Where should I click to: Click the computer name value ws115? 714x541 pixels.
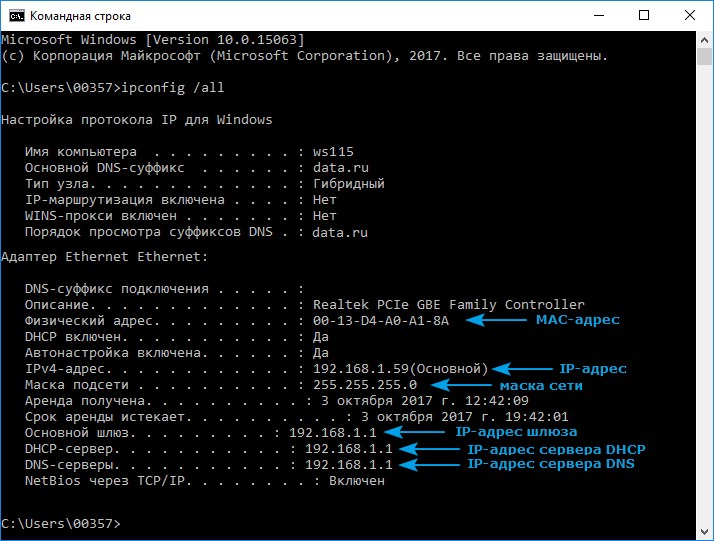click(333, 152)
